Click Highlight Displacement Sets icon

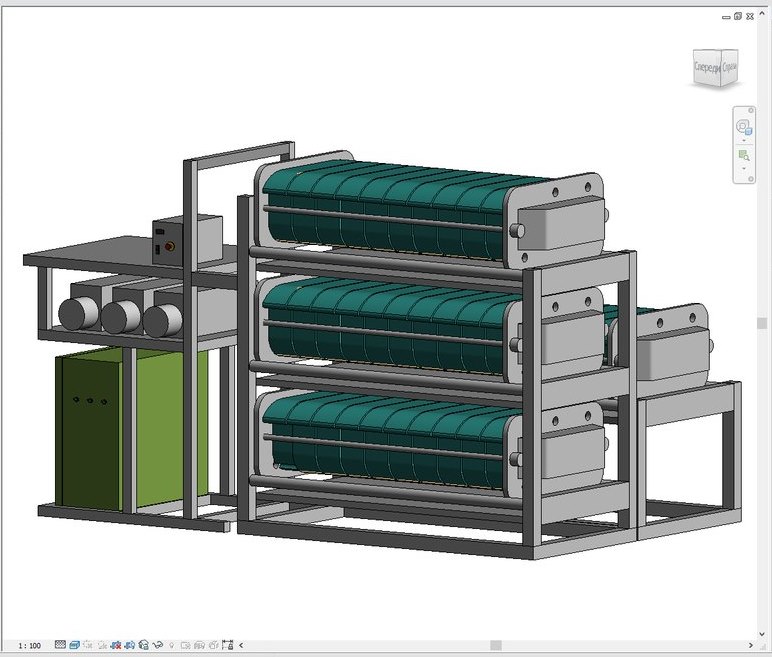click(213, 646)
